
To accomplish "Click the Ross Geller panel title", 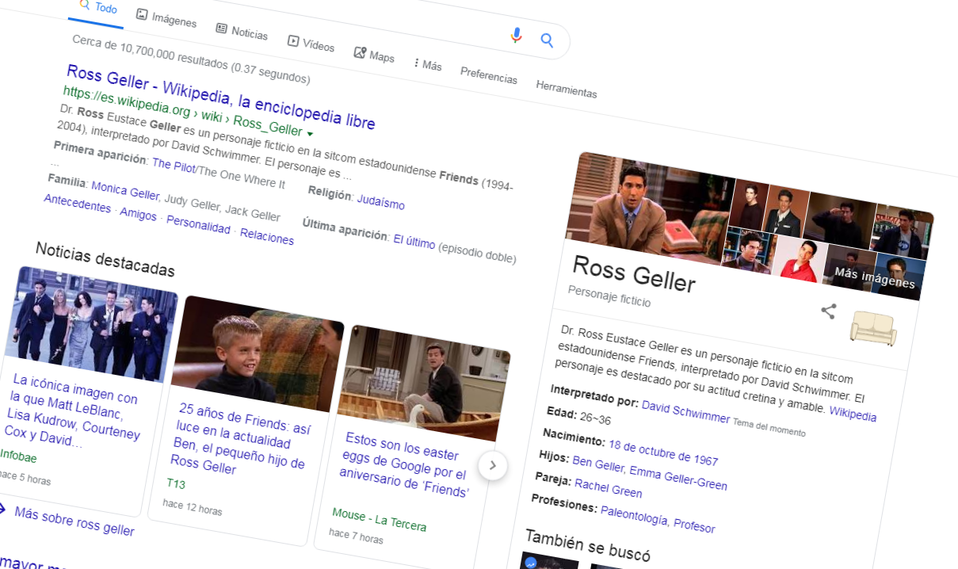I will point(634,274).
